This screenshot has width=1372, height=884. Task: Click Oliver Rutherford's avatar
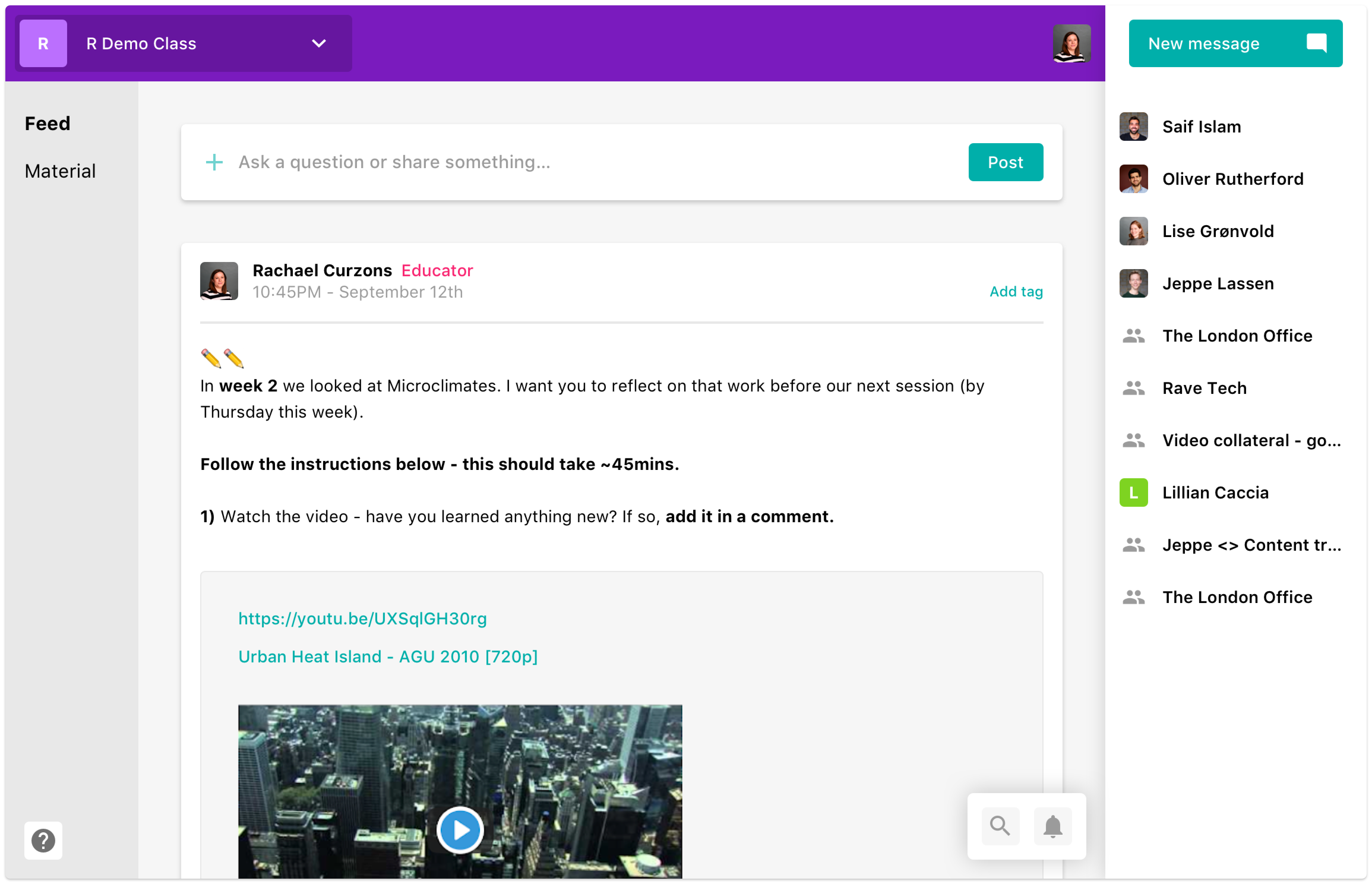click(1133, 179)
